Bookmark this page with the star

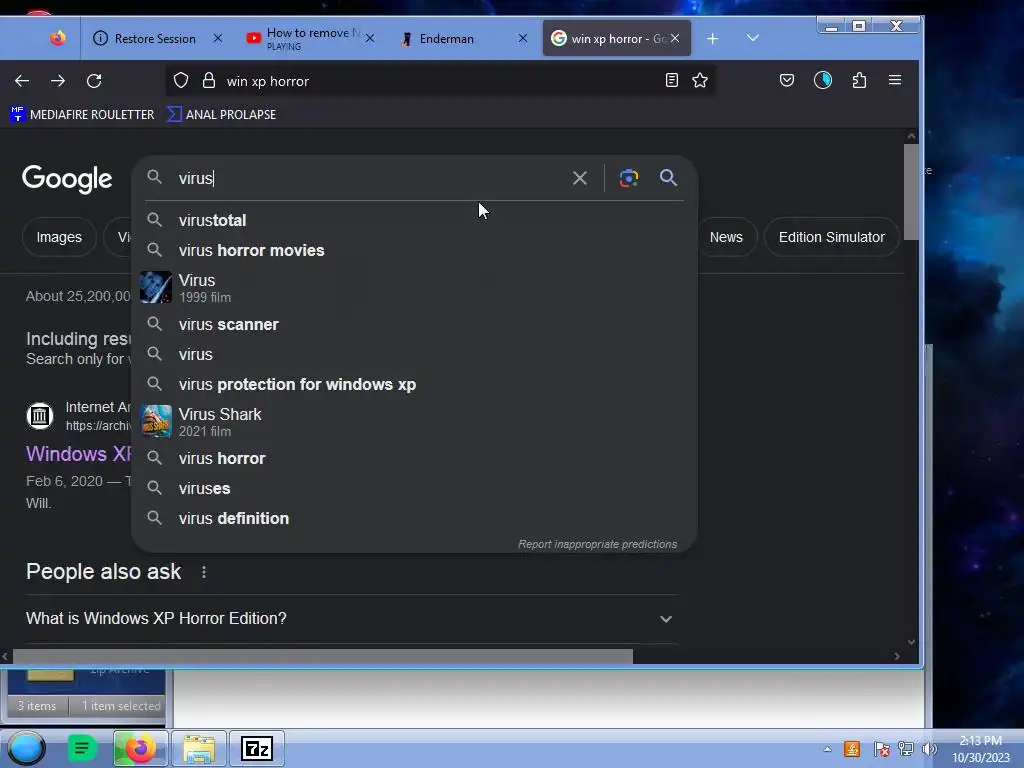coord(700,80)
